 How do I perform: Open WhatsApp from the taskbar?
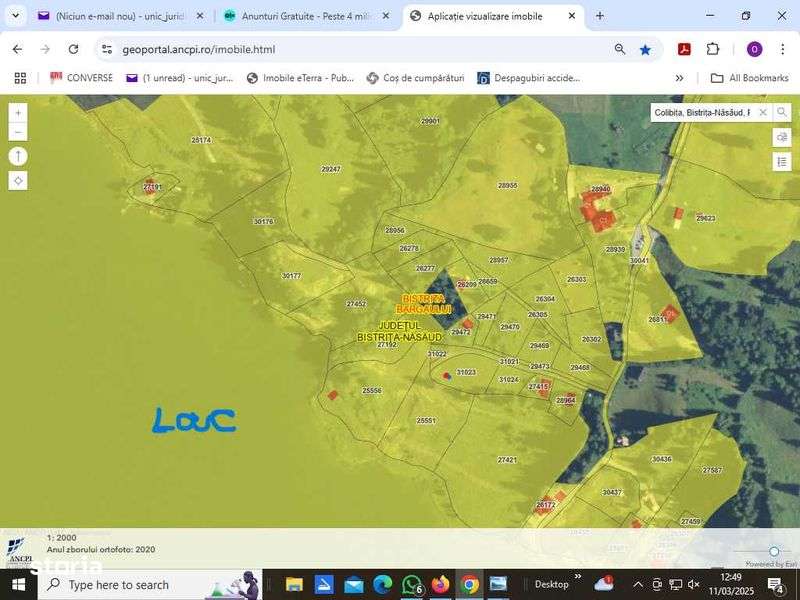coord(412,585)
